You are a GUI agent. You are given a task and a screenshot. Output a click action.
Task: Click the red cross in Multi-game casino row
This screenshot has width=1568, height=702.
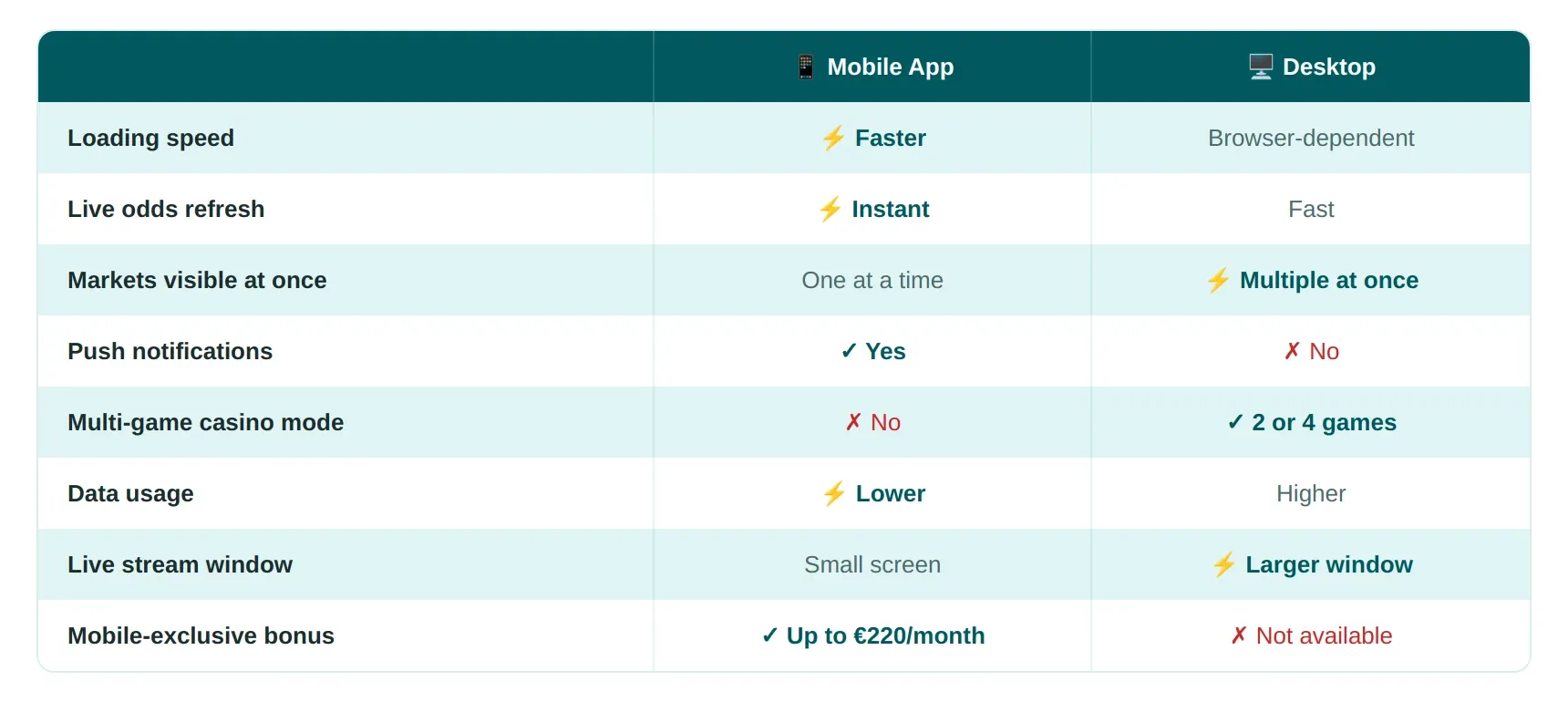[853, 422]
